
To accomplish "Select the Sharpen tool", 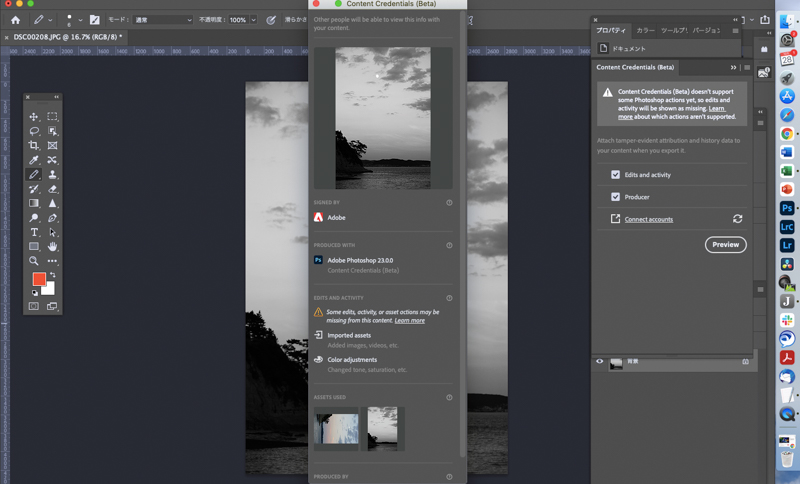I will tap(52, 203).
